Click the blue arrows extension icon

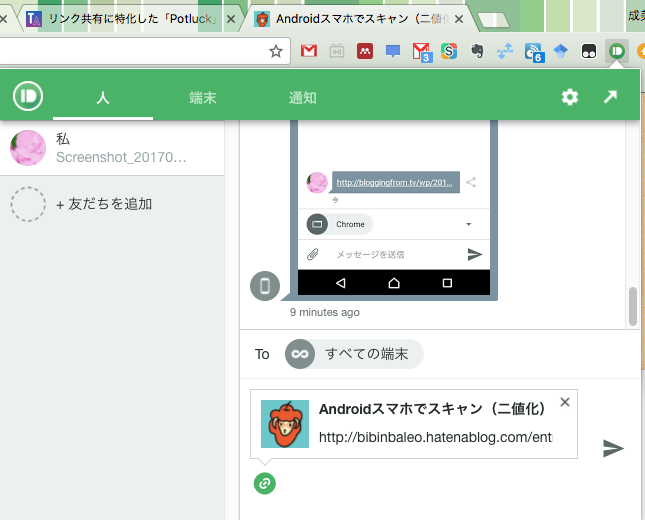coord(505,51)
